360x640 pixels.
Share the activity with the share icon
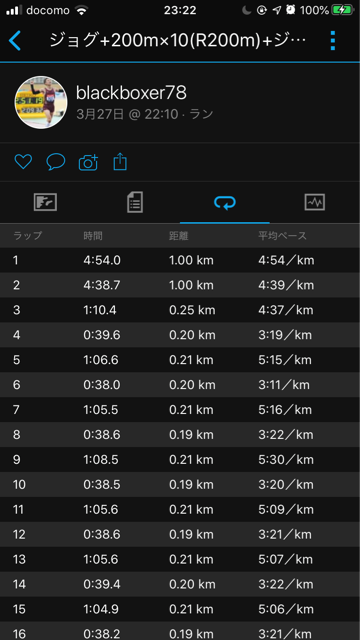coord(120,162)
